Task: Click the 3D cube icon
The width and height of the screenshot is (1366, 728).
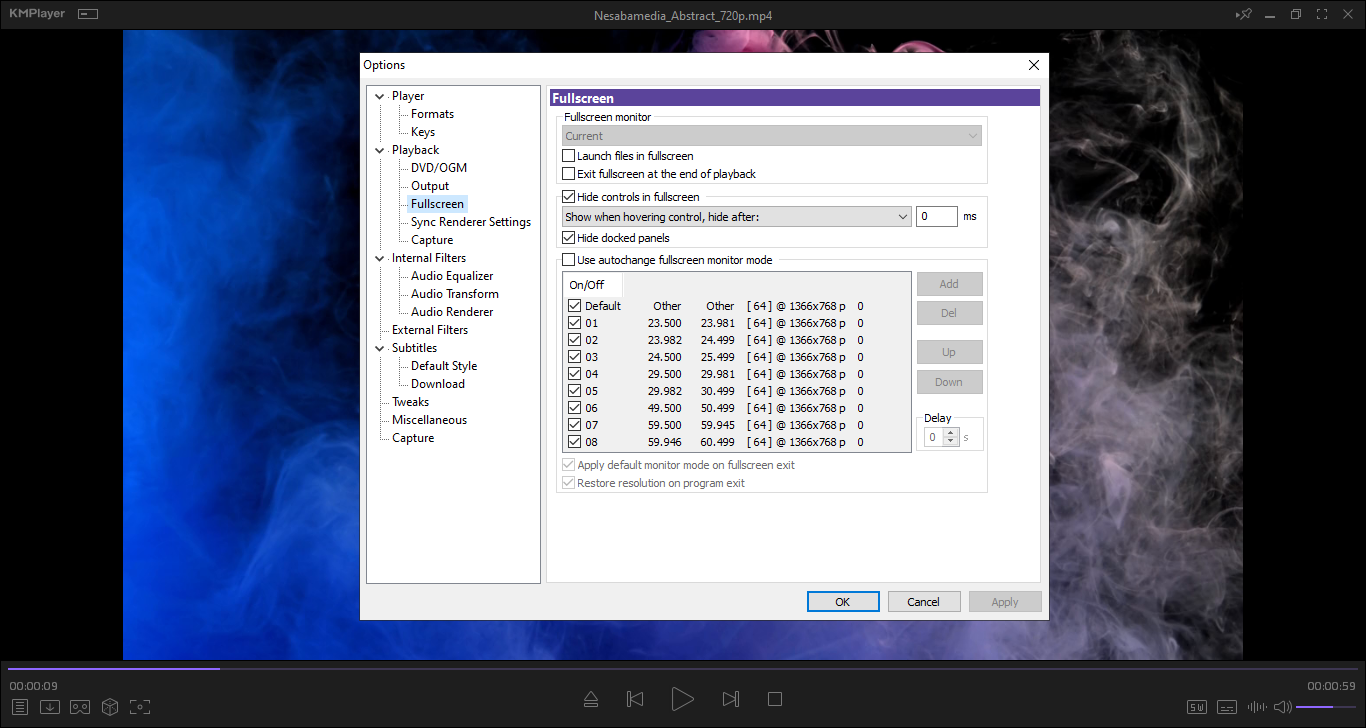Action: pyautogui.click(x=110, y=707)
